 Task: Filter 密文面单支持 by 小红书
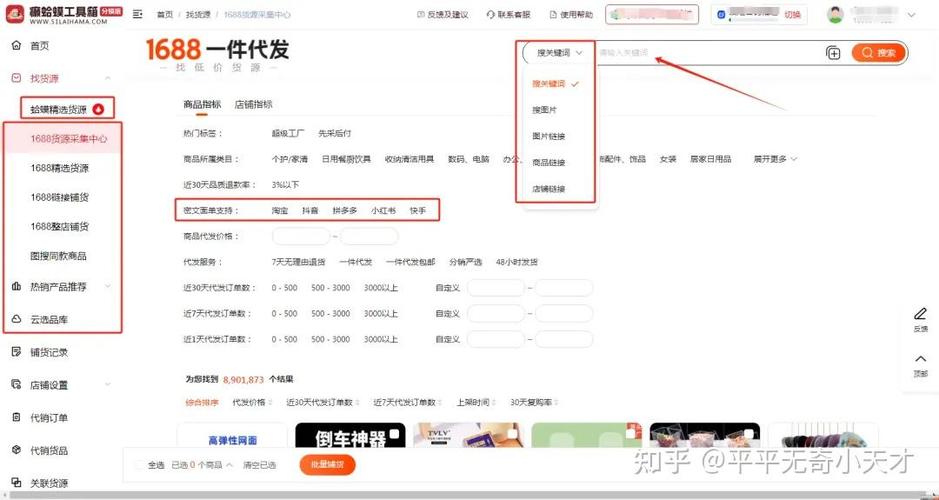(383, 211)
